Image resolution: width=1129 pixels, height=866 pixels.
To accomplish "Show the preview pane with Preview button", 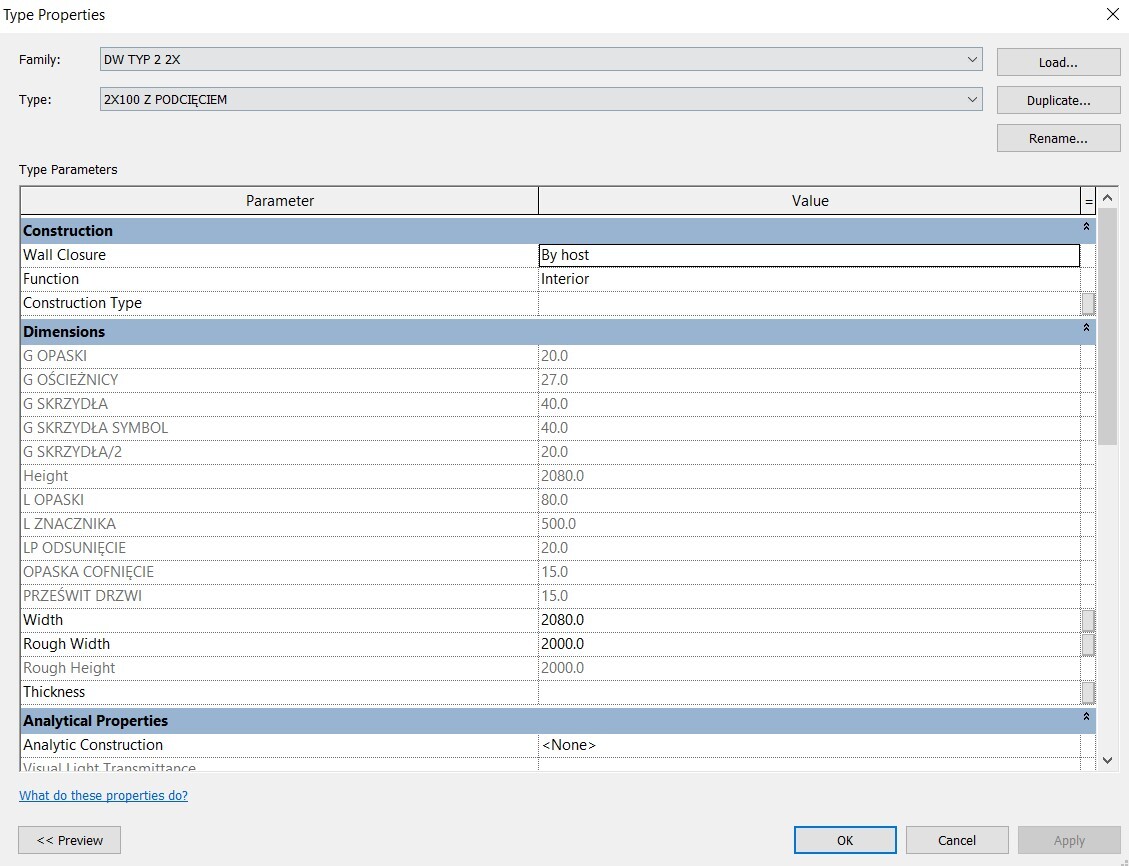I will pyautogui.click(x=69, y=840).
